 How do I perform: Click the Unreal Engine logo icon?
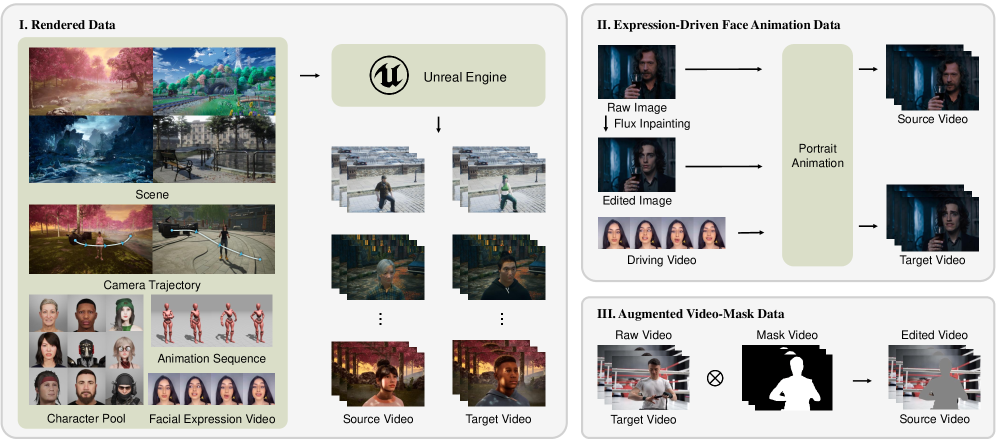[389, 76]
